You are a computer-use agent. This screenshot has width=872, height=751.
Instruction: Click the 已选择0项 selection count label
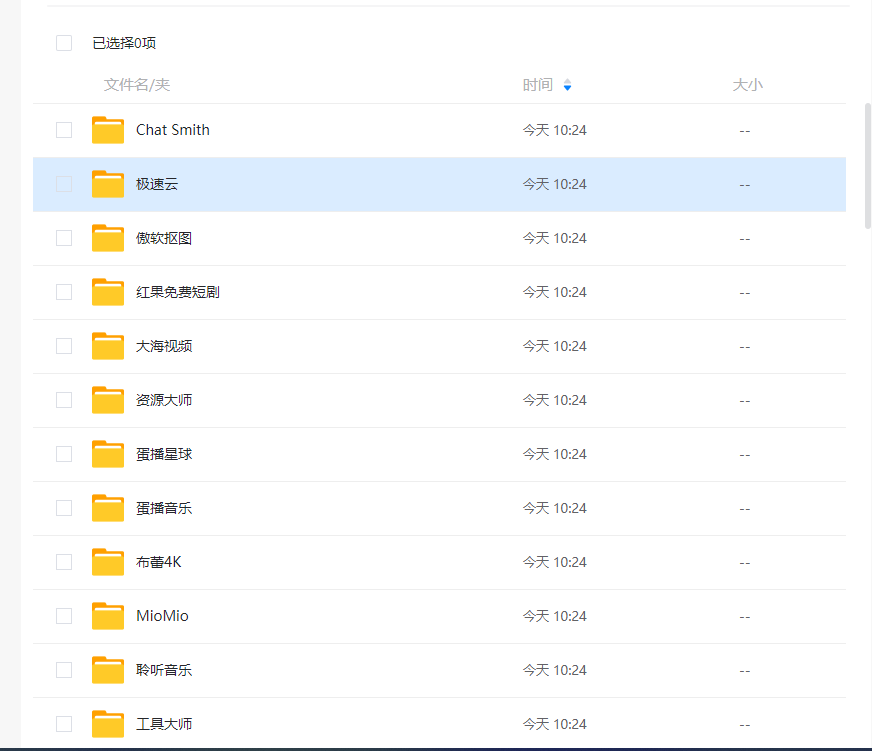pos(124,43)
